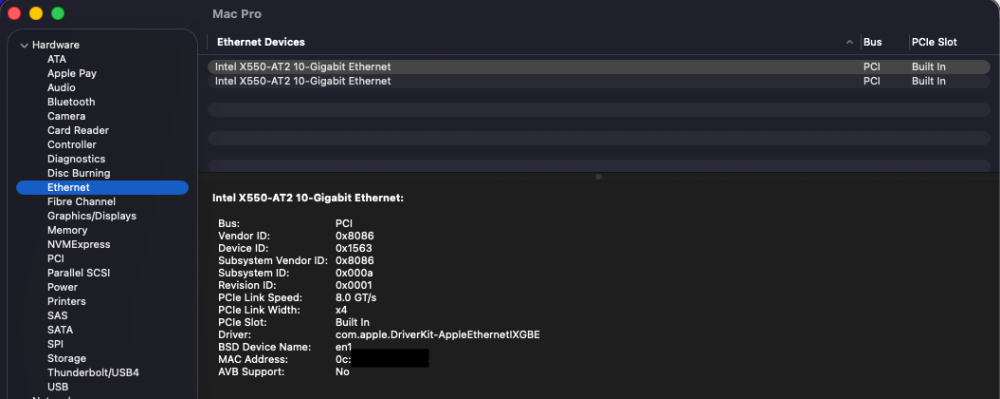
Task: Select first Intel X550-AT2 Ethernet row
Action: coord(598,67)
